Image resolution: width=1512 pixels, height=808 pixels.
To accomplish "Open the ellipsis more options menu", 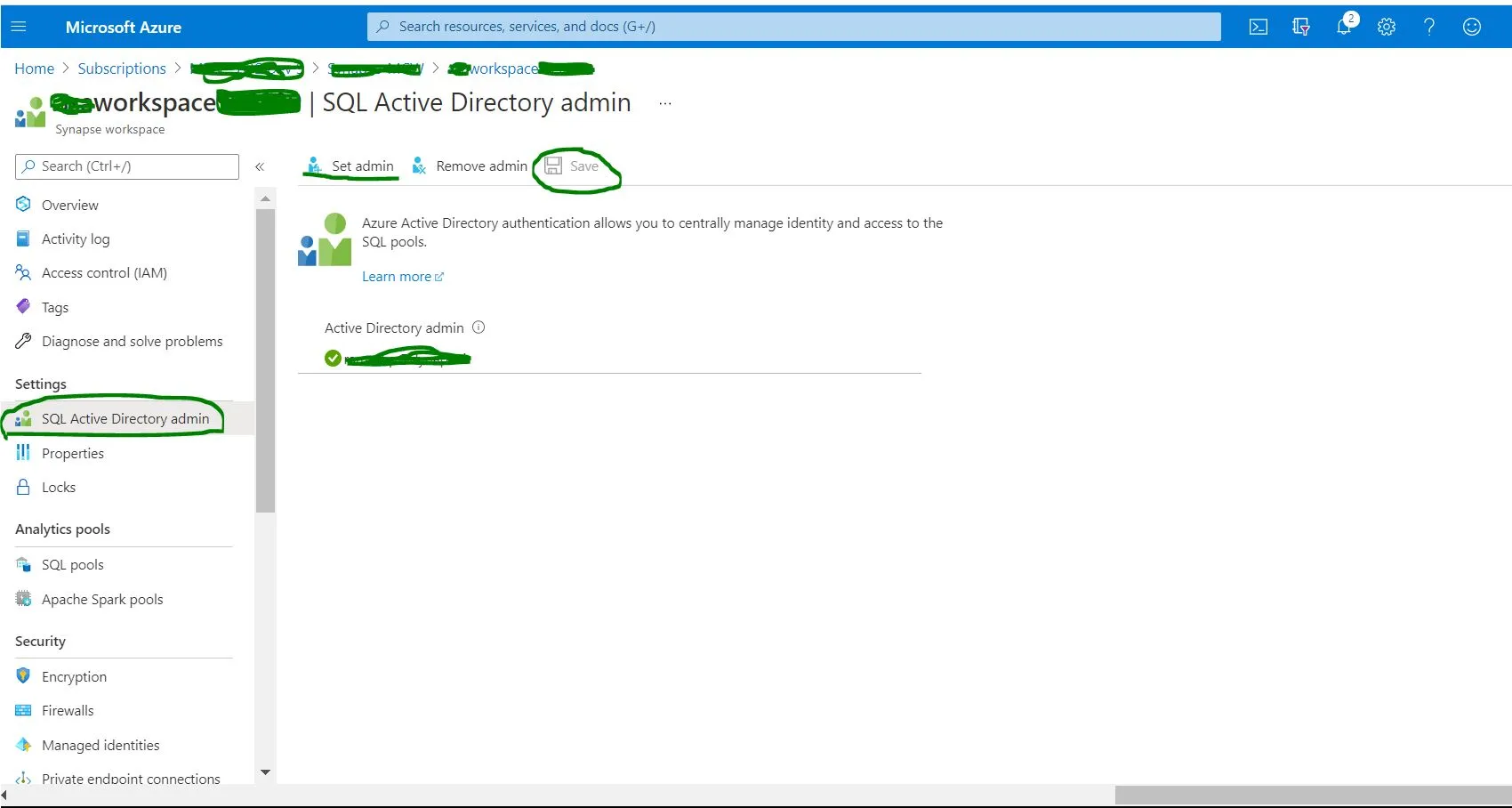I will [665, 103].
